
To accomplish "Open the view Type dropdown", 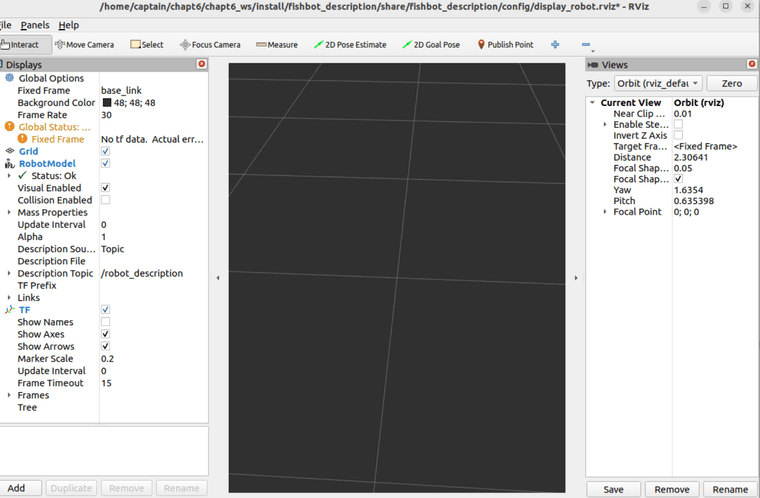I will [658, 83].
